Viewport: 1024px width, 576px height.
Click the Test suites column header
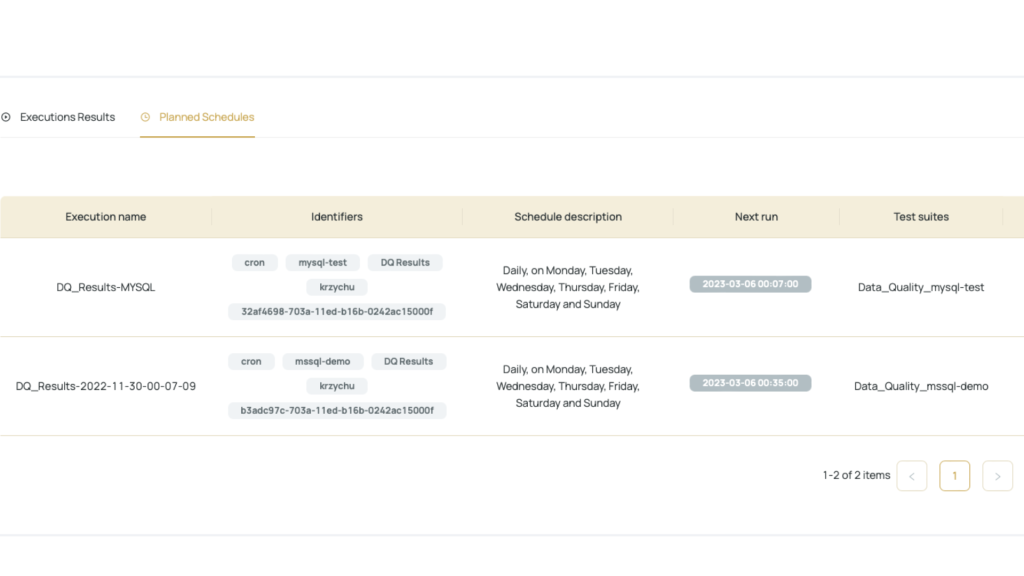coord(921,217)
